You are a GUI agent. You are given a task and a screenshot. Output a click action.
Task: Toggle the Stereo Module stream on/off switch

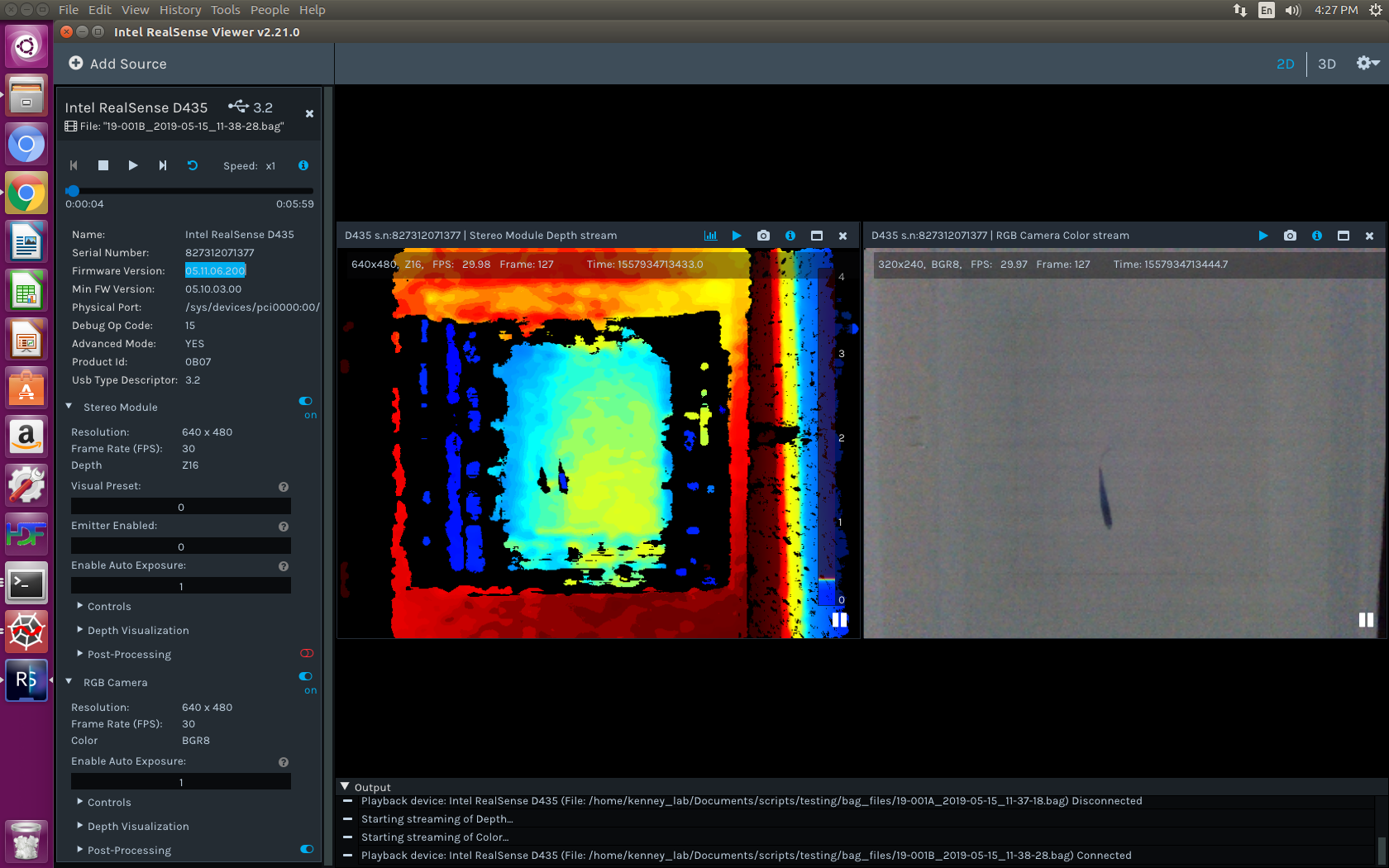tap(304, 402)
